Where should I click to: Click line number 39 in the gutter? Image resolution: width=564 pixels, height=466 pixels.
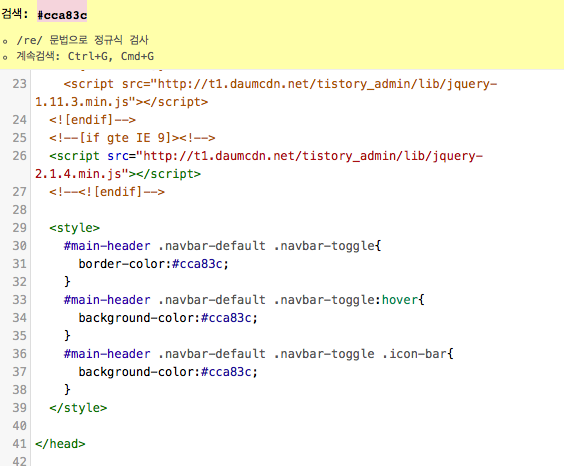pos(19,407)
